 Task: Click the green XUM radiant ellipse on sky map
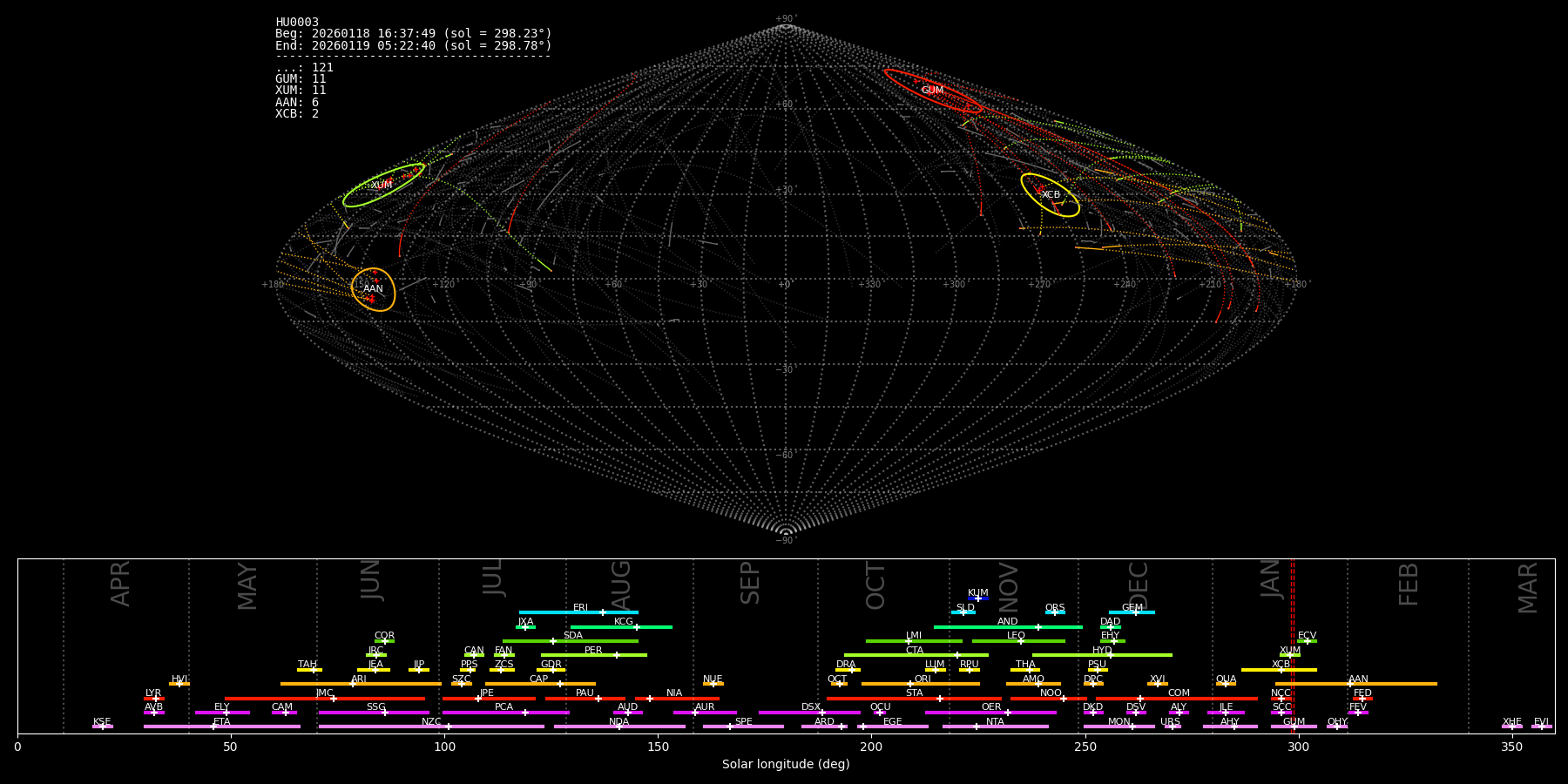tap(383, 185)
